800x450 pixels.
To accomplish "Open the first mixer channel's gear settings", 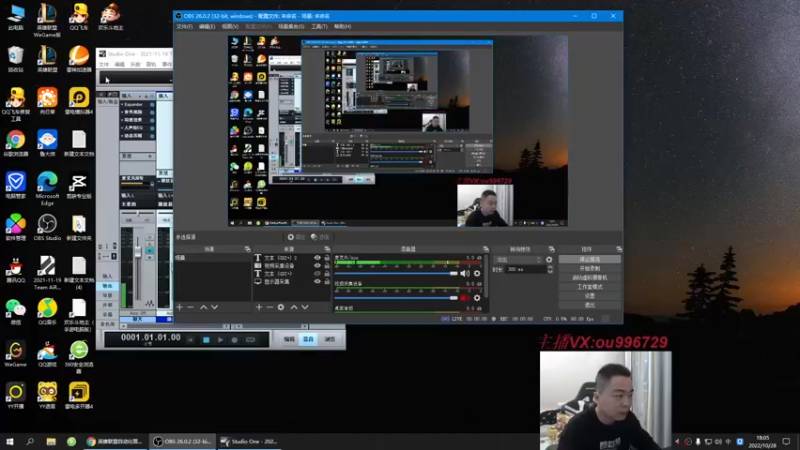I will pos(477,273).
